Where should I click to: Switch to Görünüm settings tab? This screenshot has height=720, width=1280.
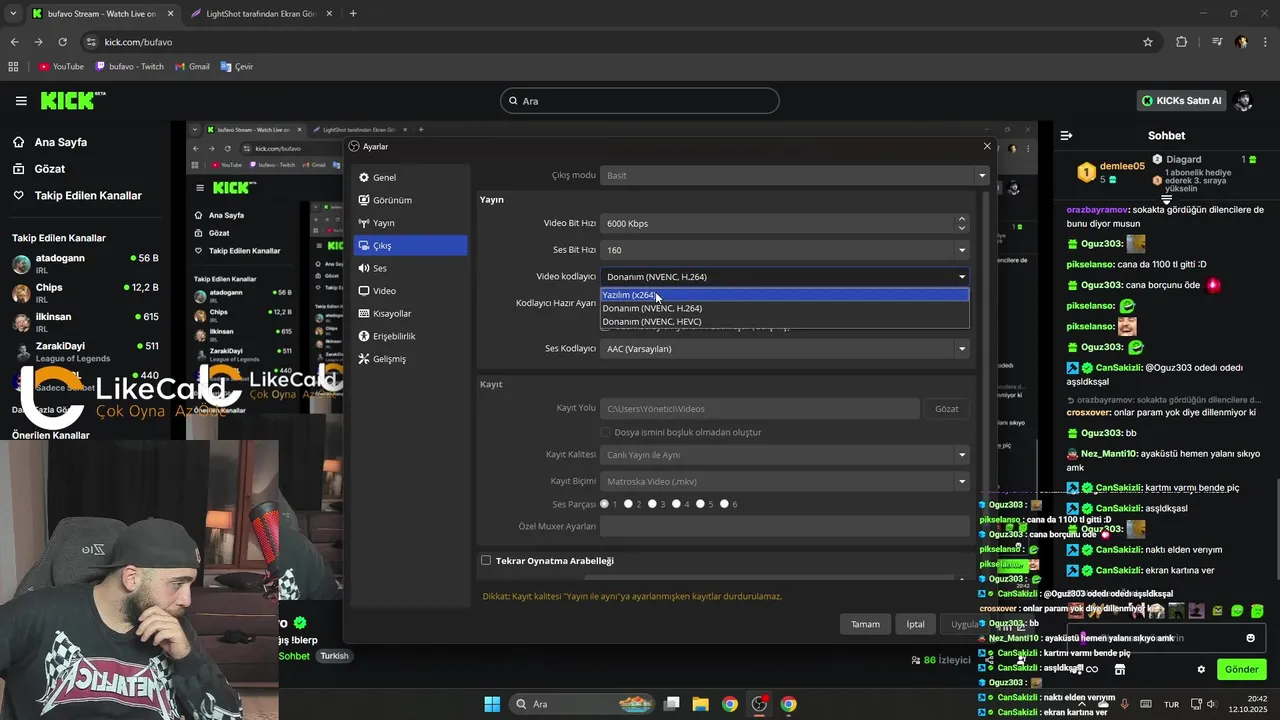410,200
